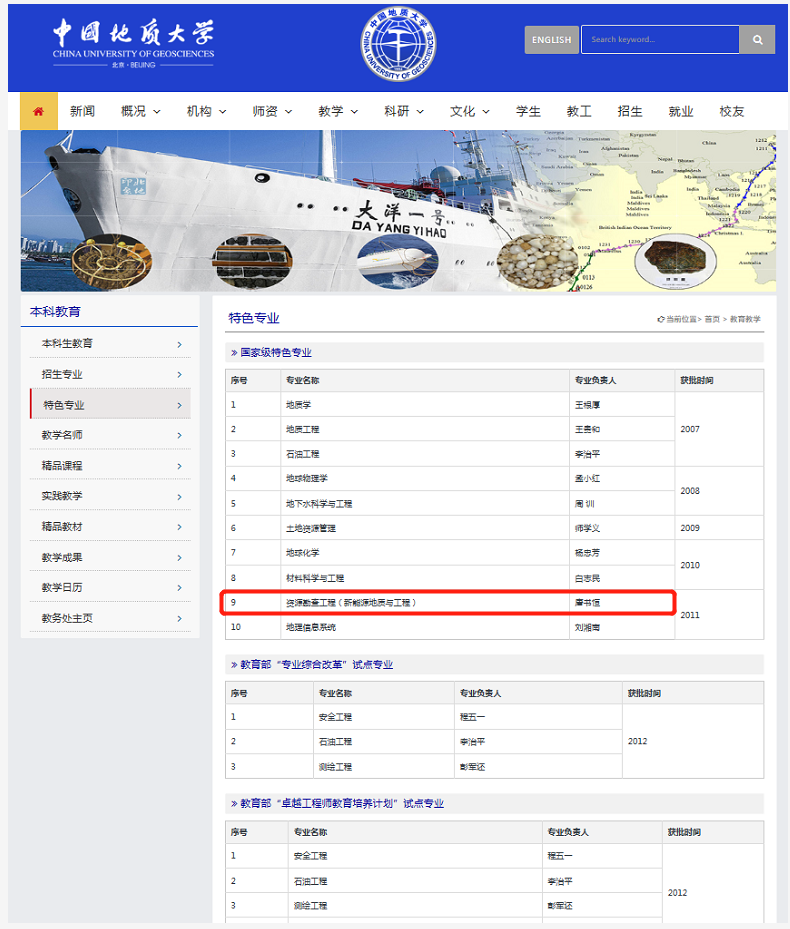
Task: Click arrow icon beside 精品课程 sidebar item
Action: (179, 466)
